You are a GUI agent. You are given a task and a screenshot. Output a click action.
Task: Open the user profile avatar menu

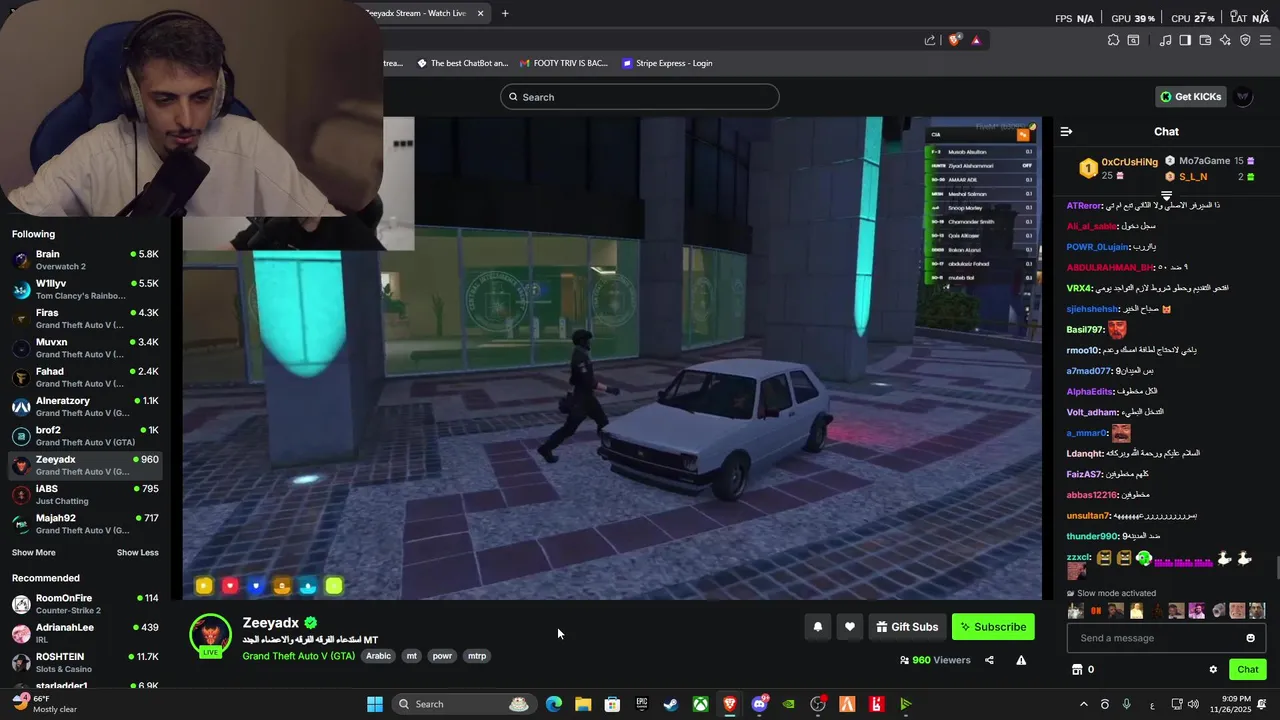tap(1243, 97)
